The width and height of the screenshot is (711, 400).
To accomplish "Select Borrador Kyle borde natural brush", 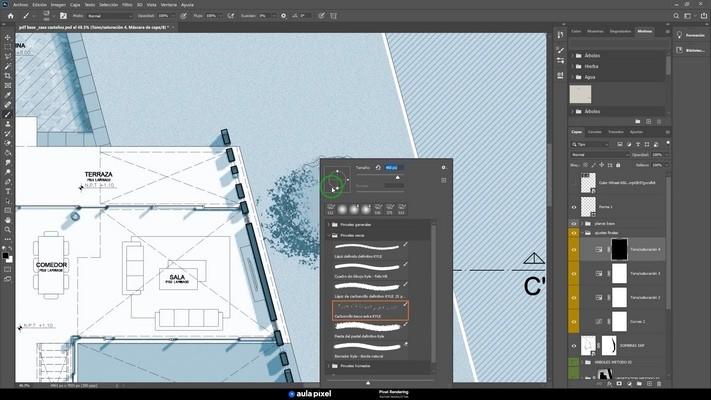I will [x=370, y=351].
